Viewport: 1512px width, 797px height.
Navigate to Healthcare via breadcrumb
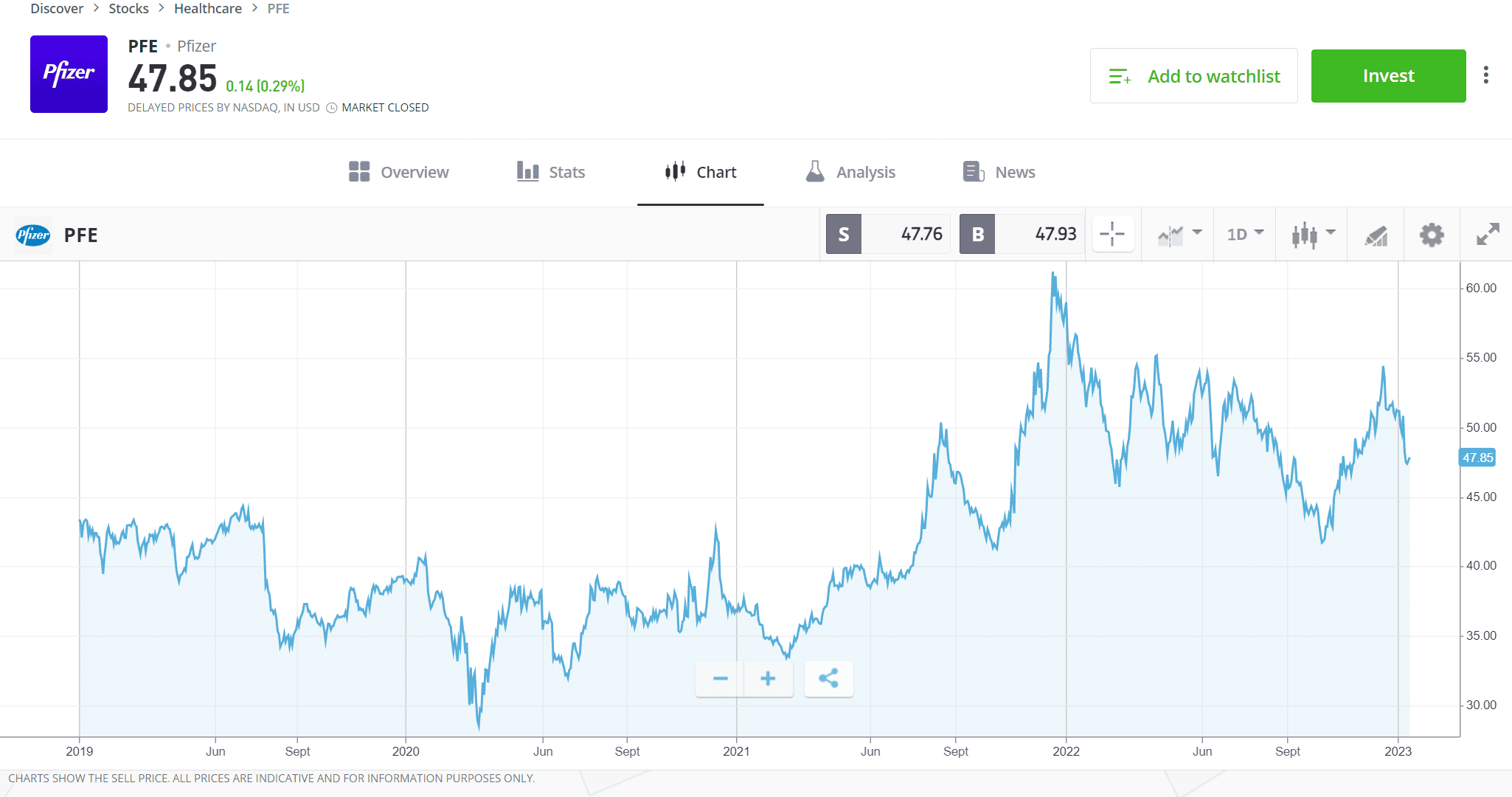pos(208,8)
